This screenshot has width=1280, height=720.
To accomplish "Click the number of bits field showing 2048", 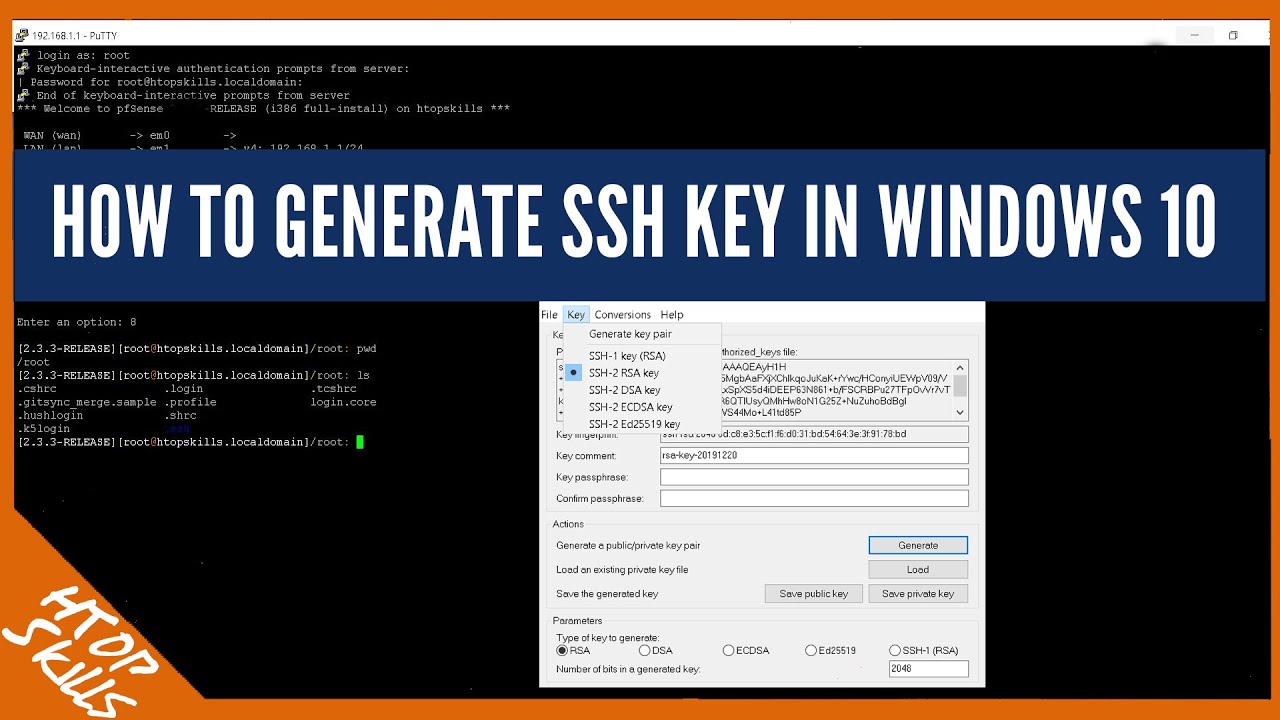I will point(928,669).
